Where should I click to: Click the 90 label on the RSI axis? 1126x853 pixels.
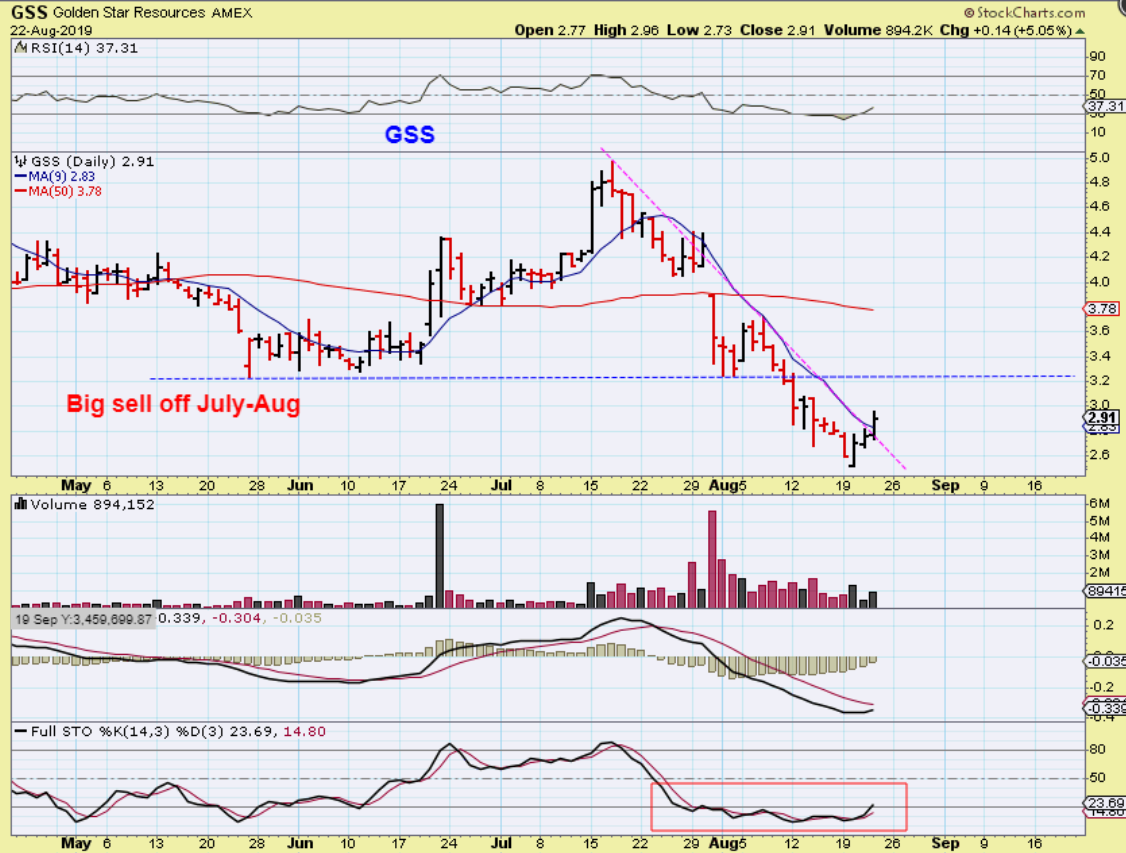click(x=1097, y=57)
